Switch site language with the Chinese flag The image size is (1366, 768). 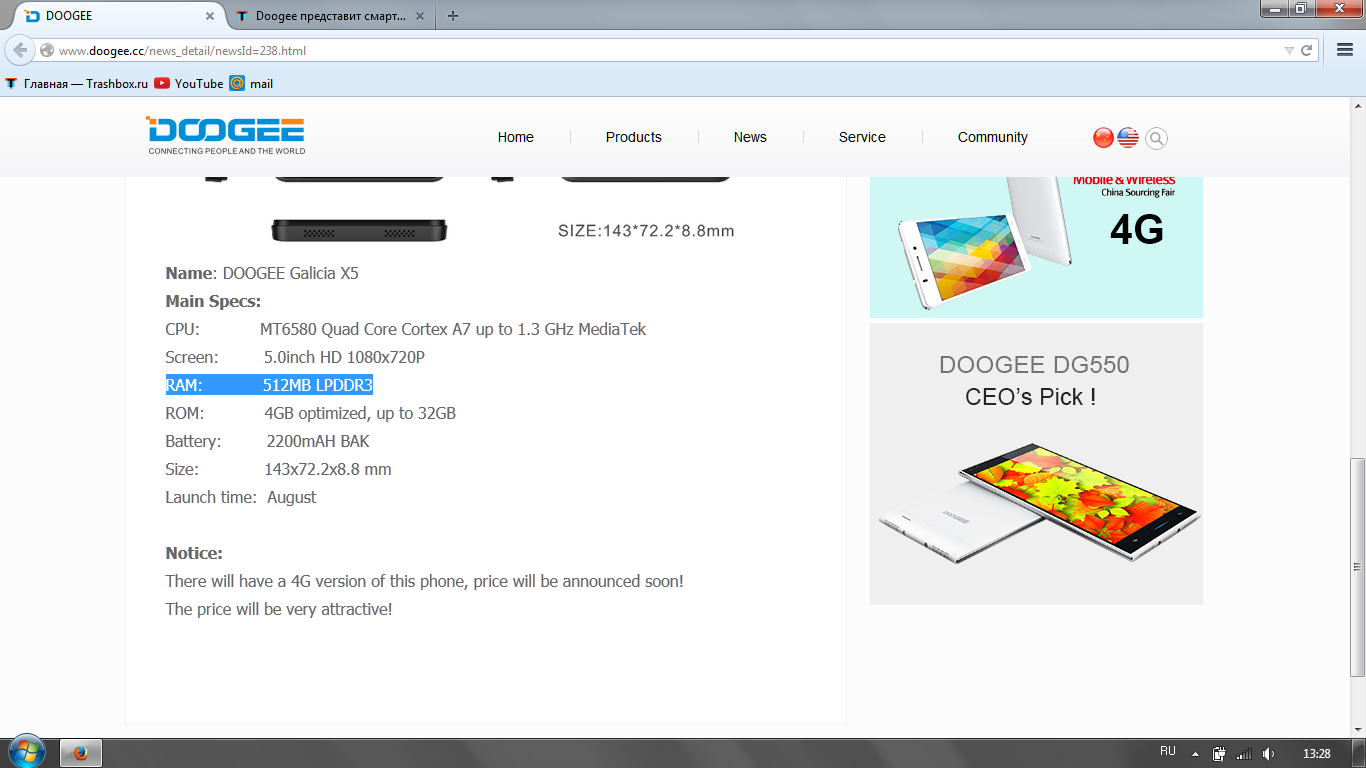[x=1103, y=138]
